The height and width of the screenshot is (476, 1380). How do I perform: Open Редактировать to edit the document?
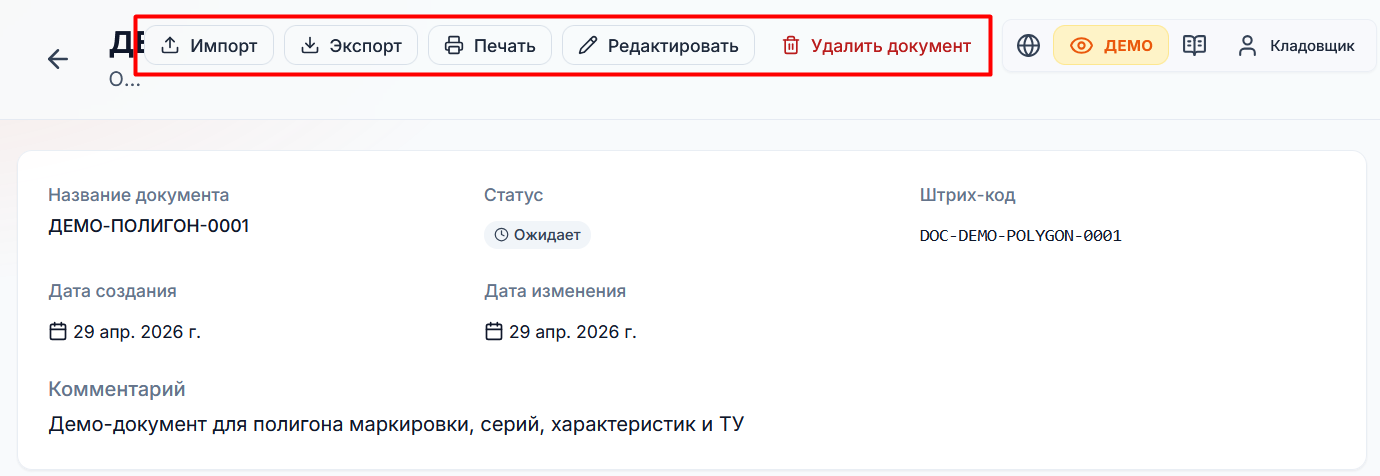coord(658,45)
